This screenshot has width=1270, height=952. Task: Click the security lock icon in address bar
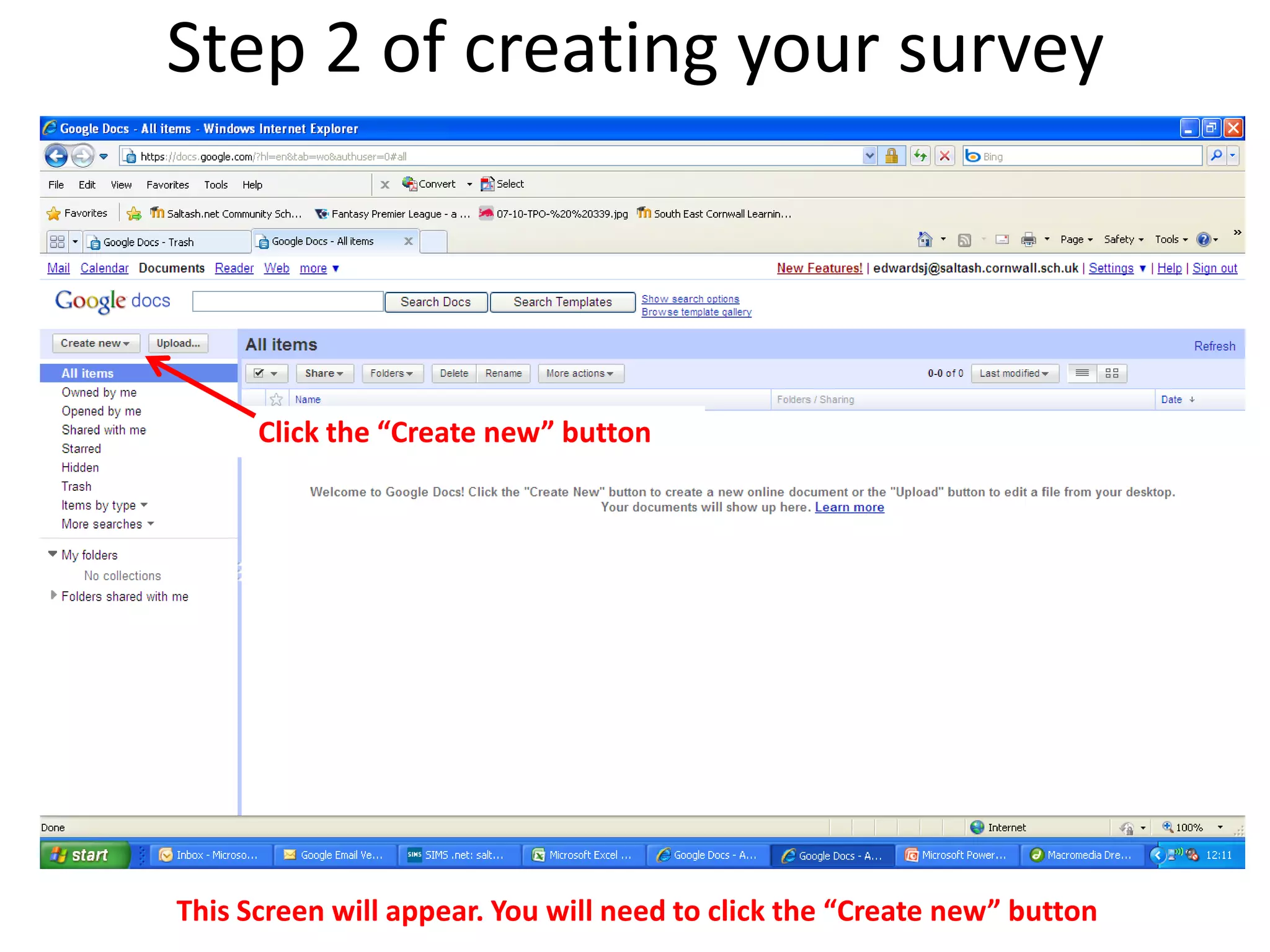click(891, 156)
